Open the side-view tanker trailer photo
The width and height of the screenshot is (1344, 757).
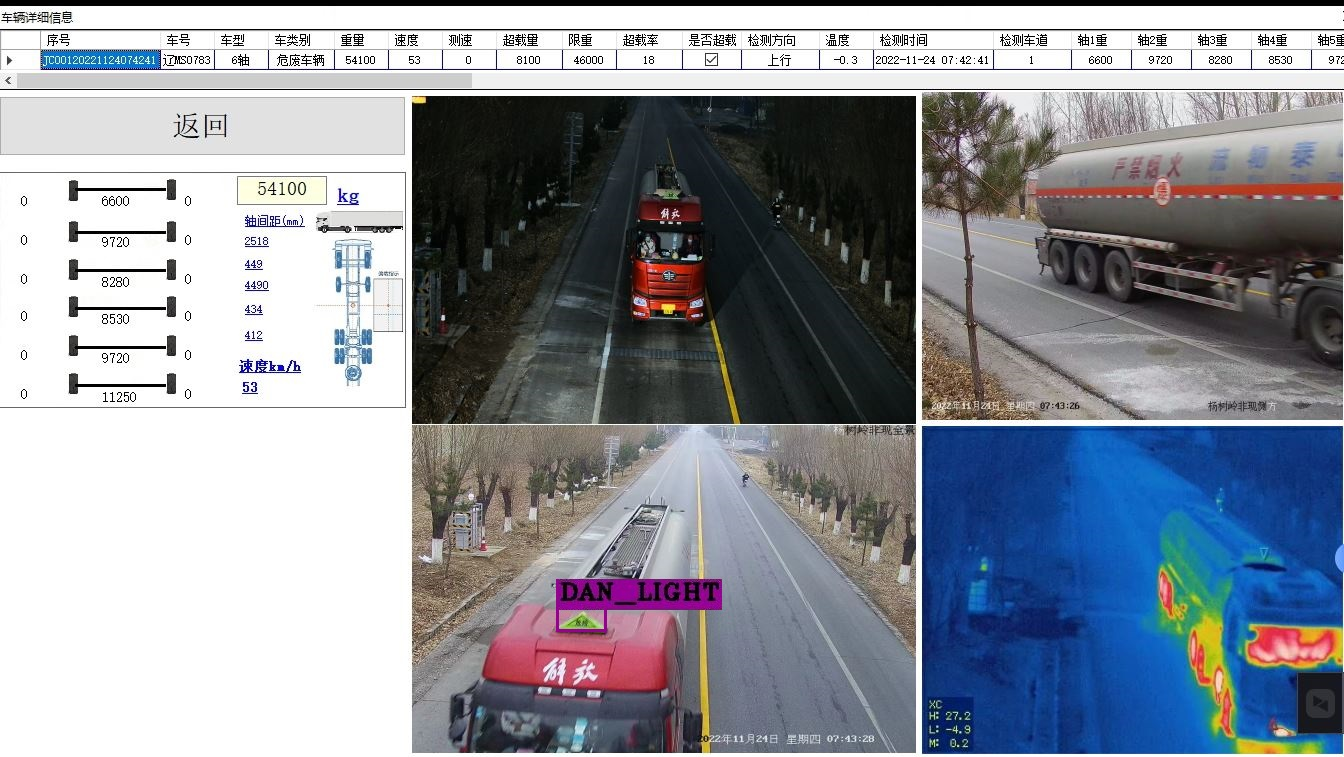click(1132, 255)
